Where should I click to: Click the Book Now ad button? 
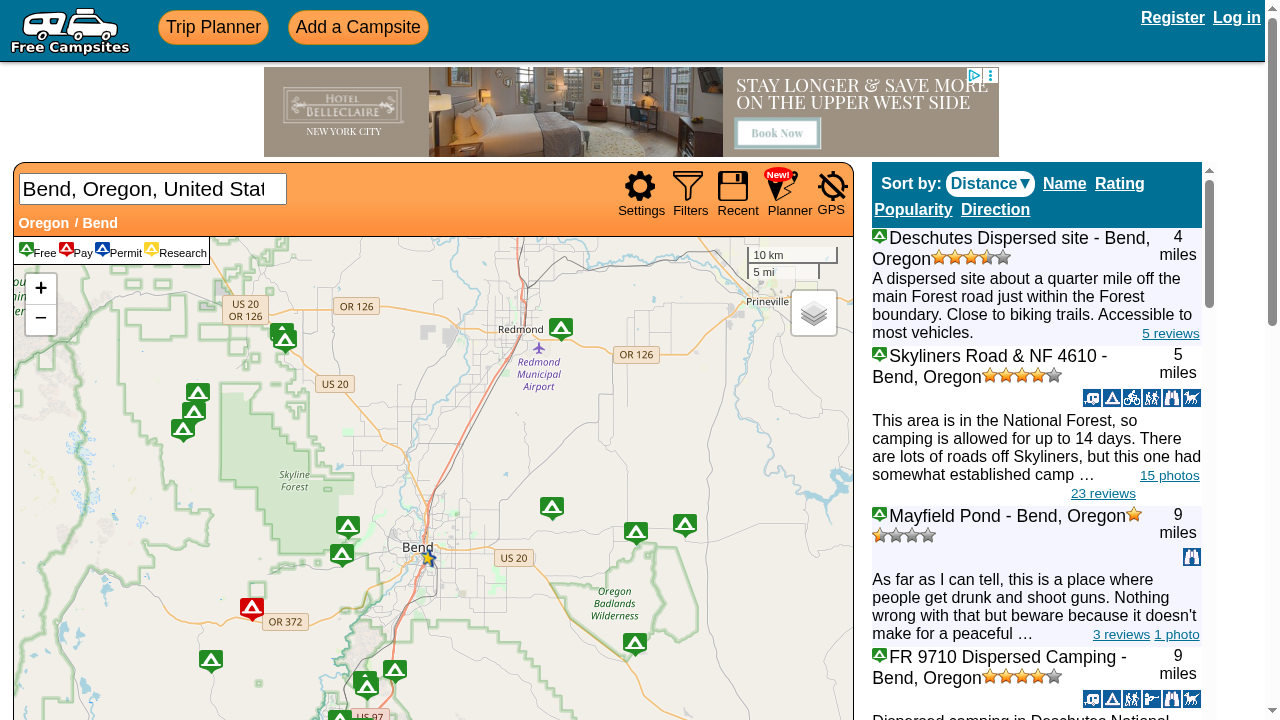777,133
